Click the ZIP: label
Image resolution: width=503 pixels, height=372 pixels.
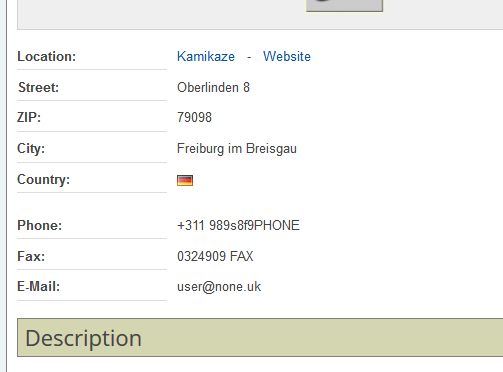29,117
